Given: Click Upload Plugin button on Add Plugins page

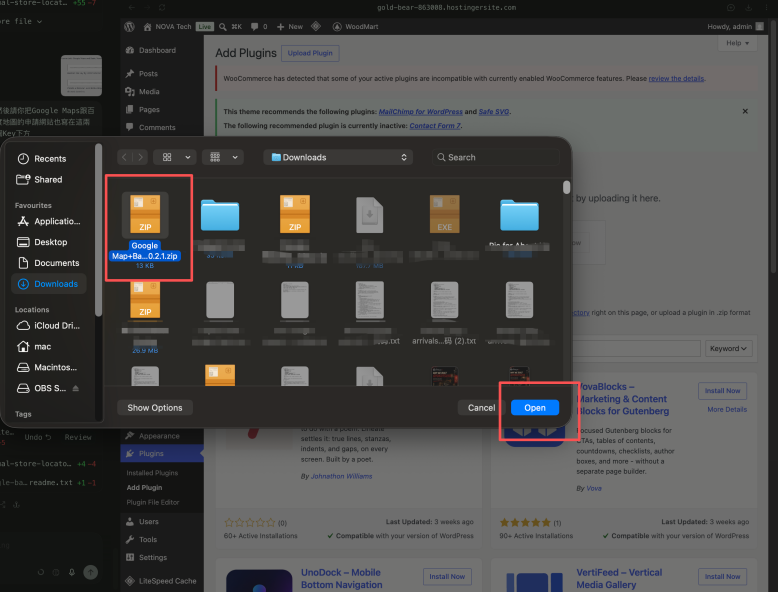Looking at the screenshot, I should click(310, 53).
